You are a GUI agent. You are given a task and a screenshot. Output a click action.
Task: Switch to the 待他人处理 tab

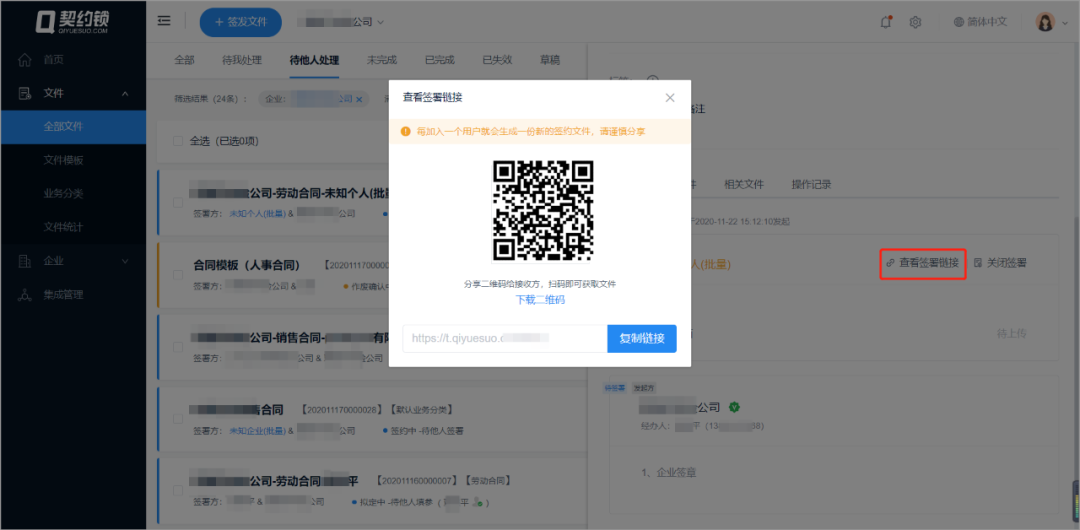314,60
